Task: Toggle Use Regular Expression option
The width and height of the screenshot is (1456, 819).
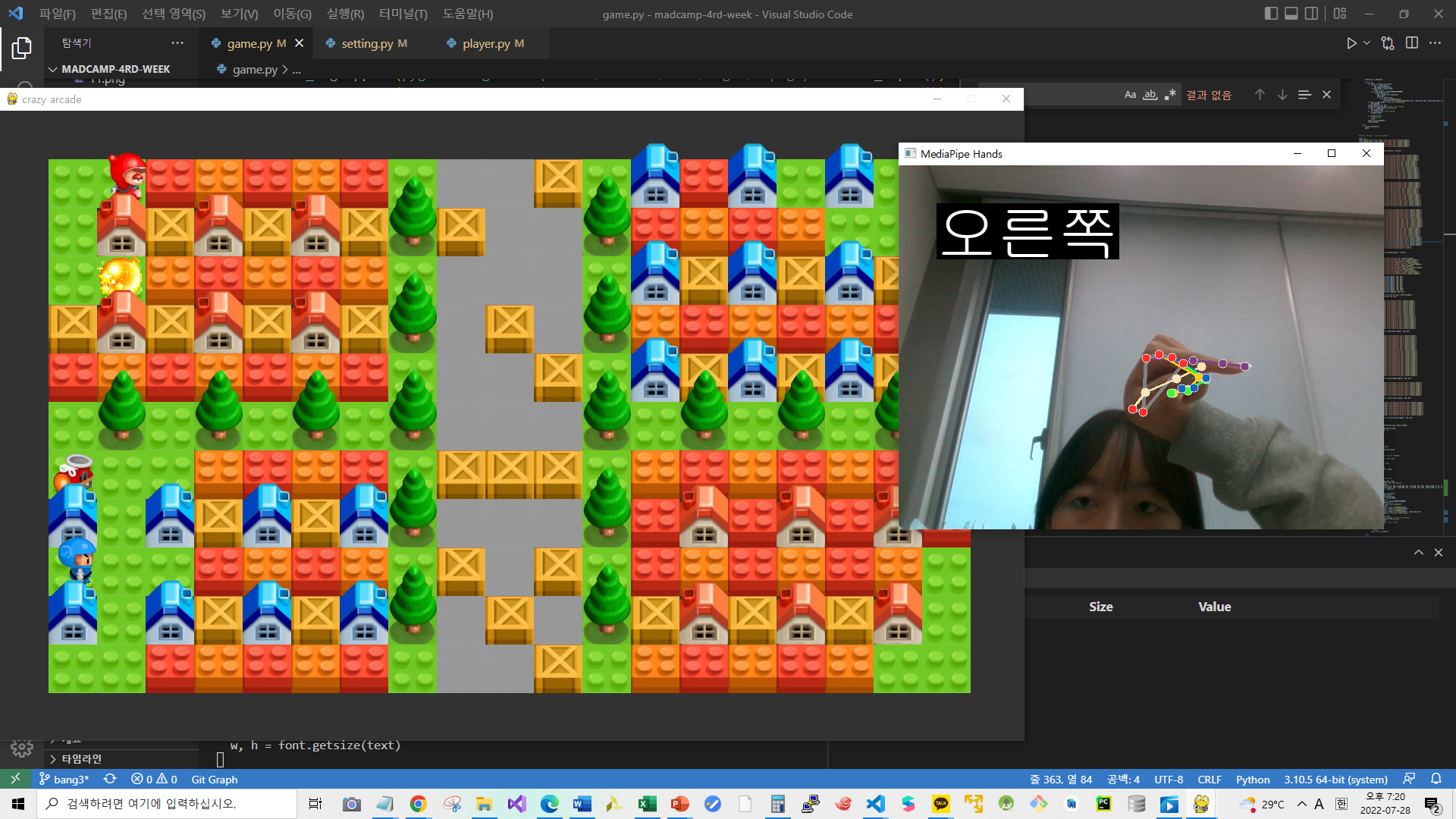Action: tap(1170, 95)
